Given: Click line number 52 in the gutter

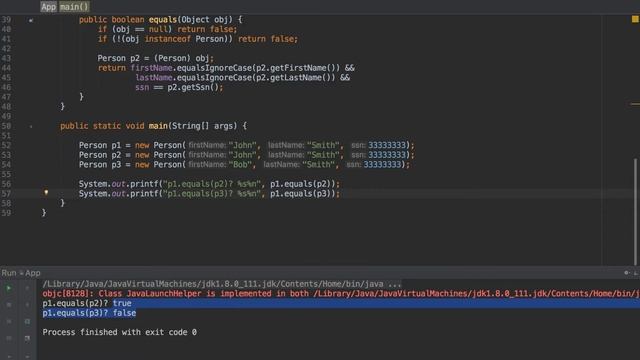Looking at the screenshot, I should tap(6, 145).
